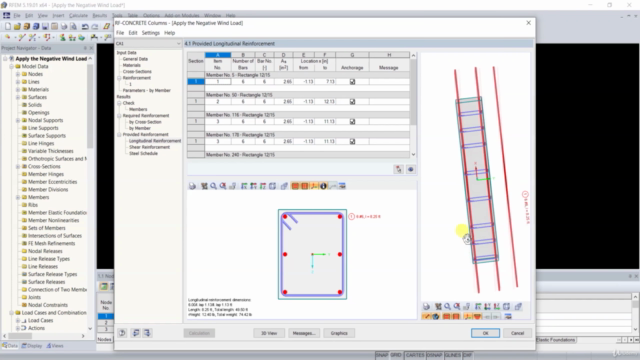Click view in X direction icon in cross-section toolbar
The width and height of the screenshot is (640, 360).
pos(244,186)
